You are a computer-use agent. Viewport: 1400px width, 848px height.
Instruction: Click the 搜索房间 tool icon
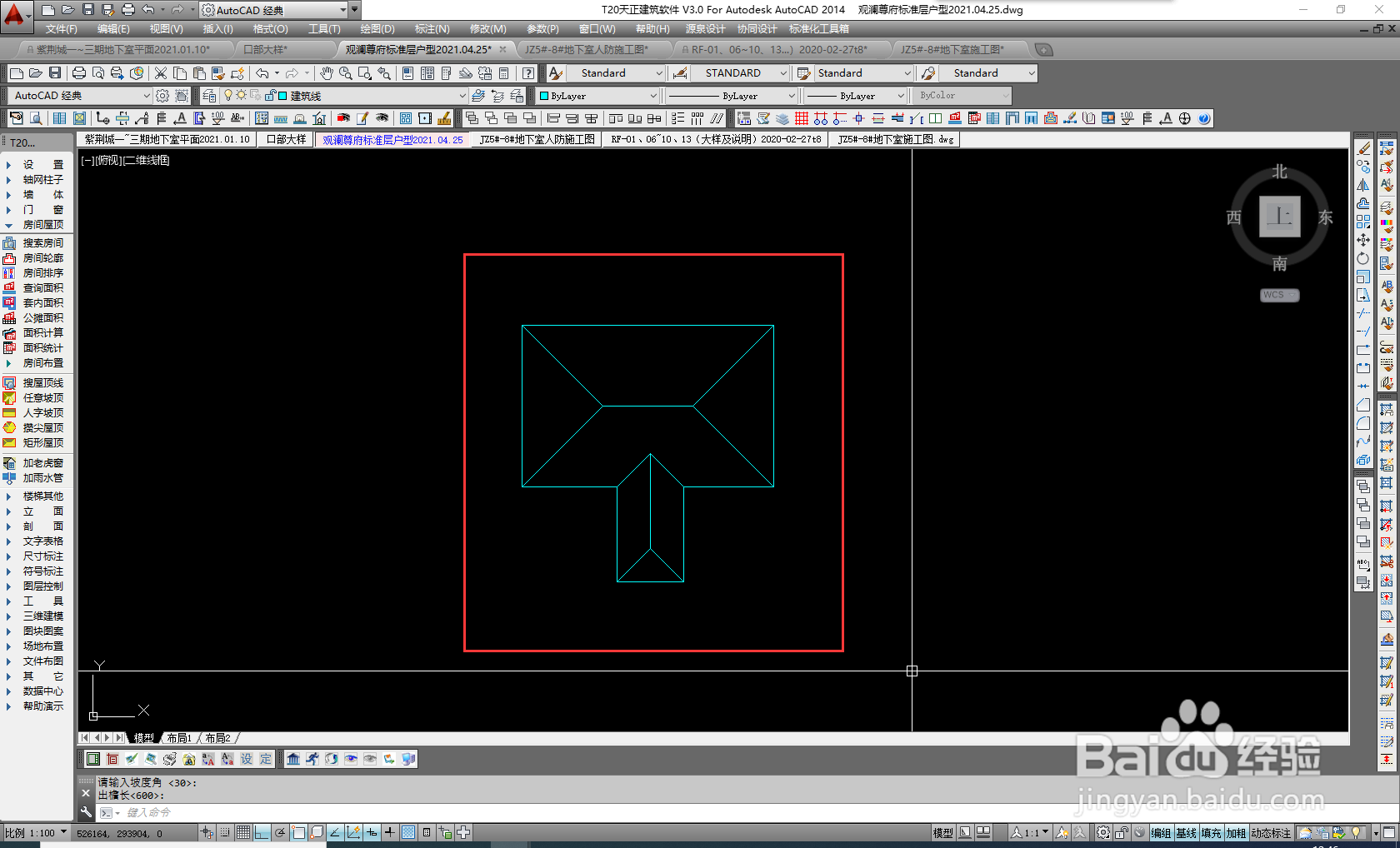tap(9, 243)
